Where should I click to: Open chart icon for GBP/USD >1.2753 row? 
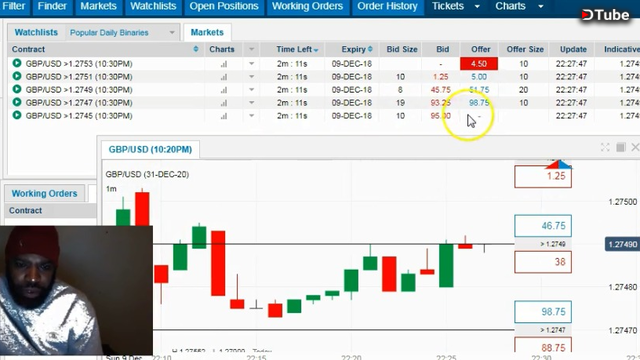click(224, 64)
